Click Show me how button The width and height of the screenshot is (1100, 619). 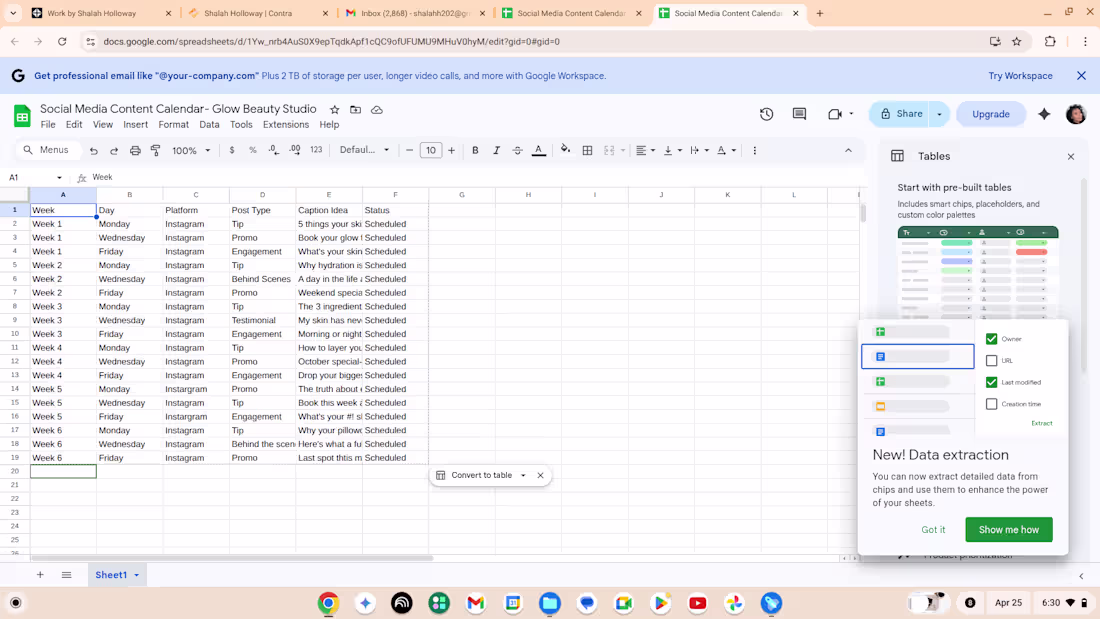click(1008, 530)
